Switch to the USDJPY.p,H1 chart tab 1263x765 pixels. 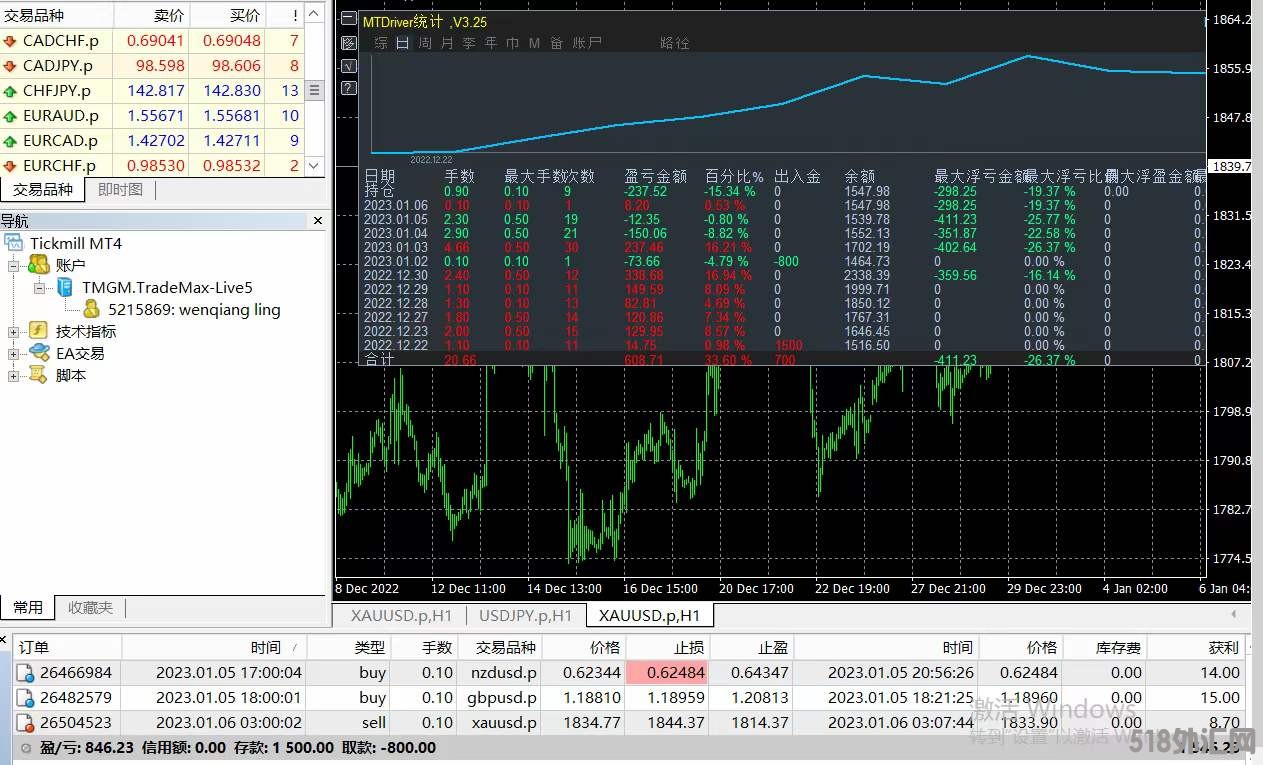tap(525, 615)
